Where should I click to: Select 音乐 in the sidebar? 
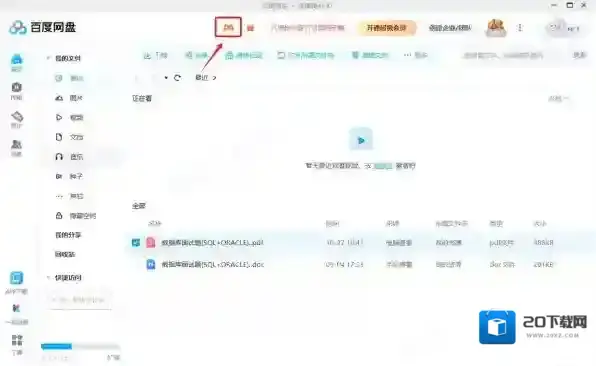click(76, 157)
